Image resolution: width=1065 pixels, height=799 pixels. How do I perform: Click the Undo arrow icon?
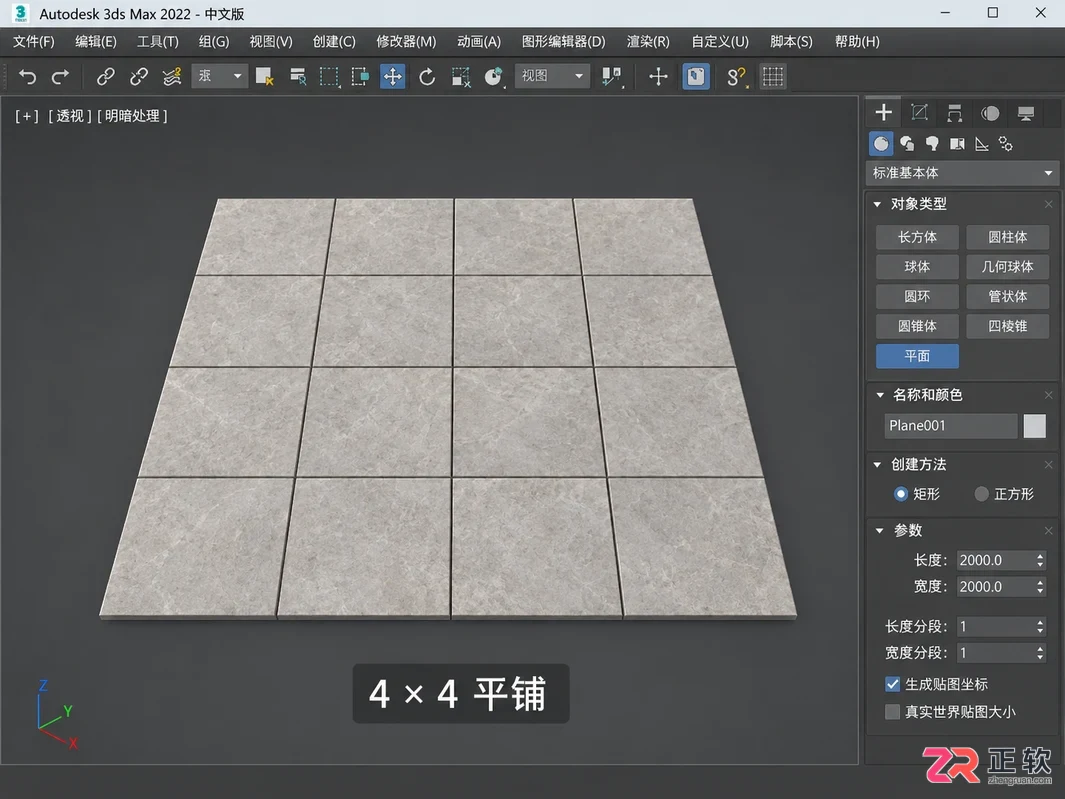point(27,77)
